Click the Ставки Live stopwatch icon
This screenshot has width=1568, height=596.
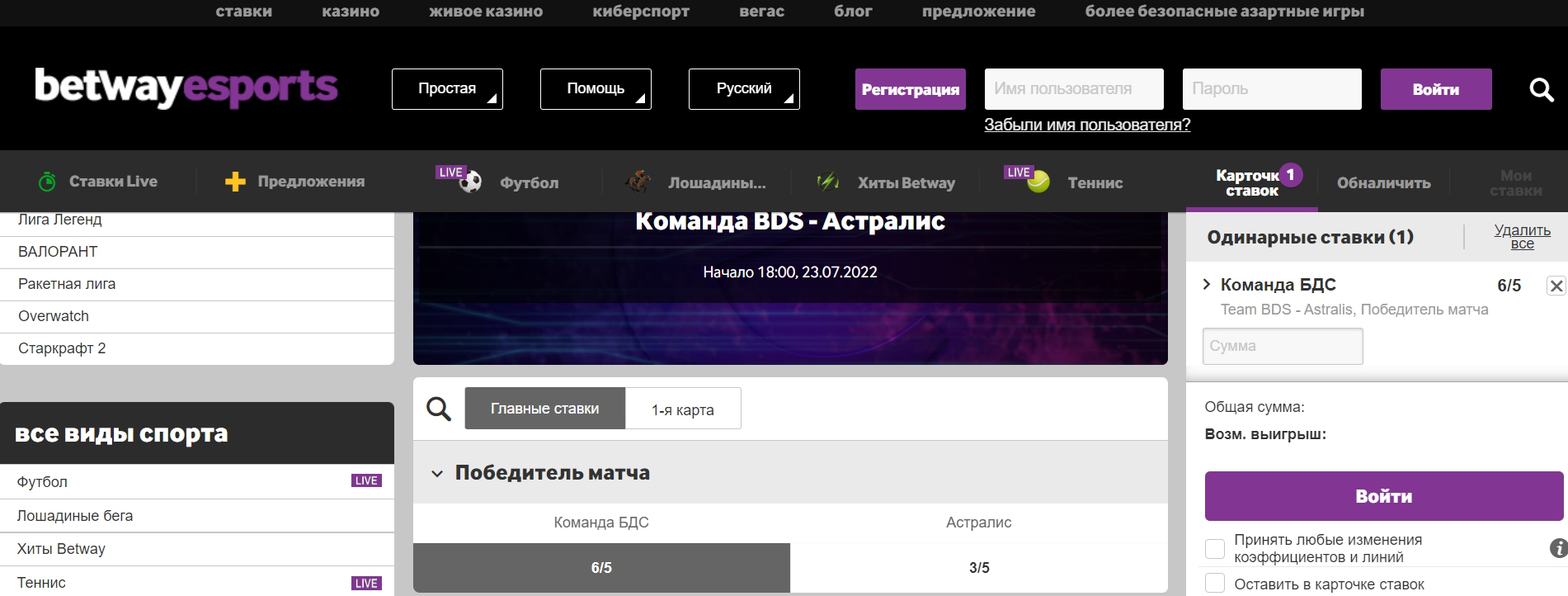click(48, 181)
